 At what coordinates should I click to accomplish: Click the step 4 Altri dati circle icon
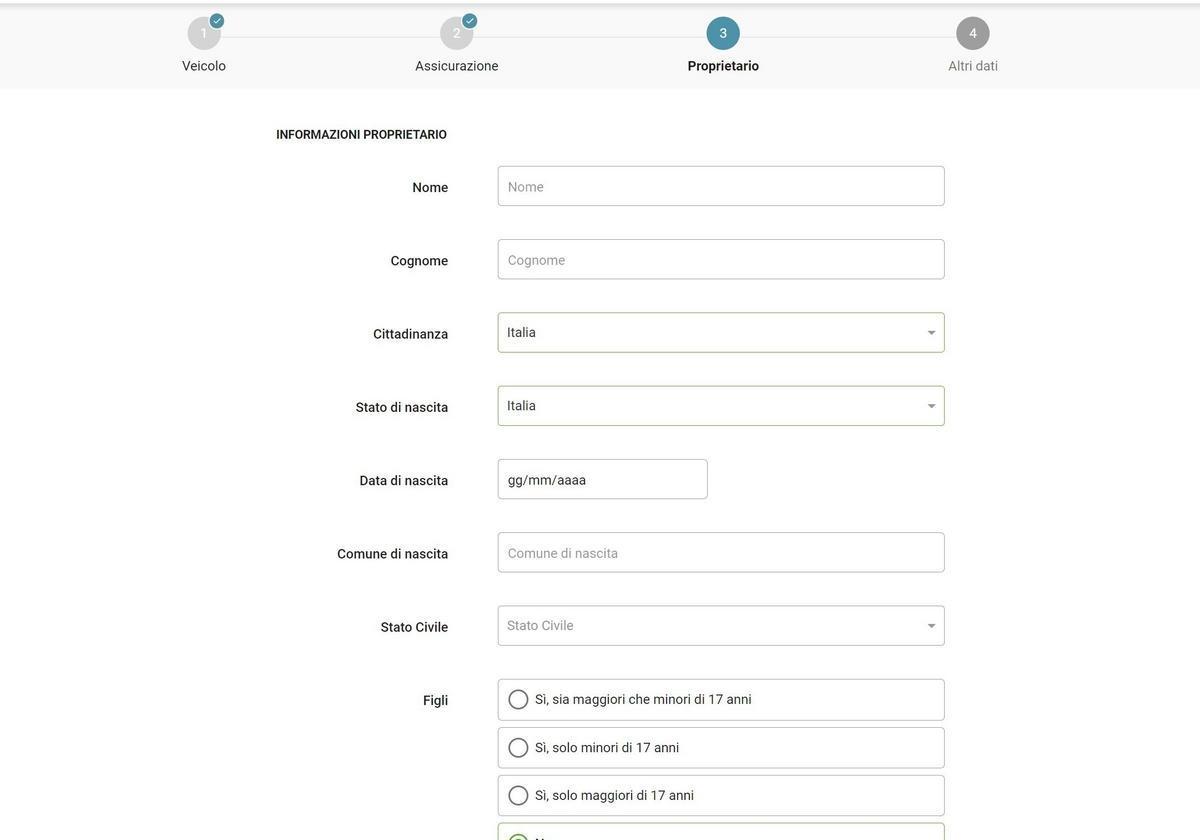(972, 33)
